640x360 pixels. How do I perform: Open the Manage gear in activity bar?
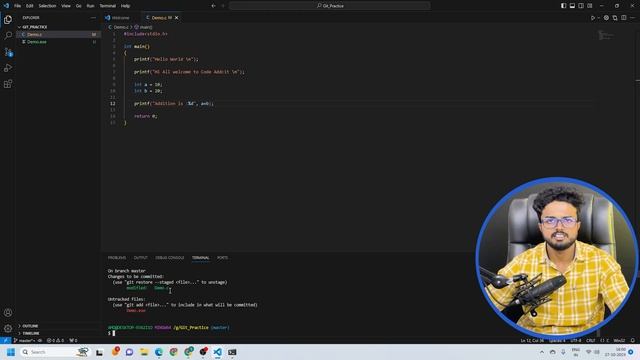(8, 329)
